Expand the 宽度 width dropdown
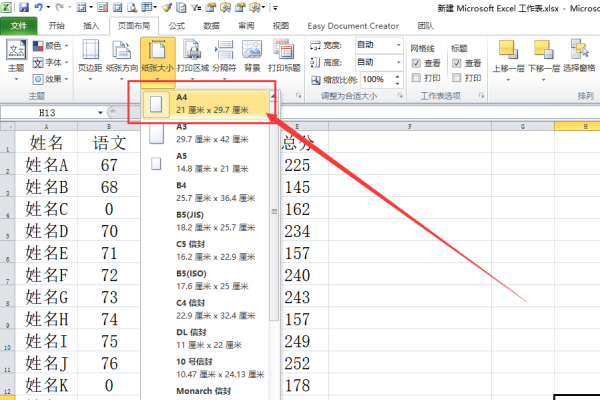Viewport: 600px width, 400px height. [x=395, y=45]
